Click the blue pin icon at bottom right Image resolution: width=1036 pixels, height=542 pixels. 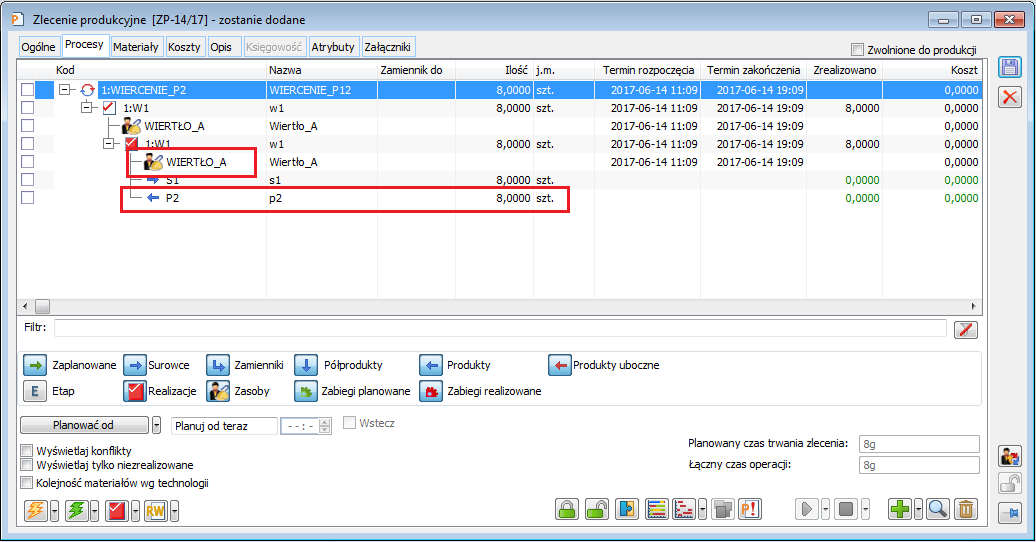[x=1010, y=513]
